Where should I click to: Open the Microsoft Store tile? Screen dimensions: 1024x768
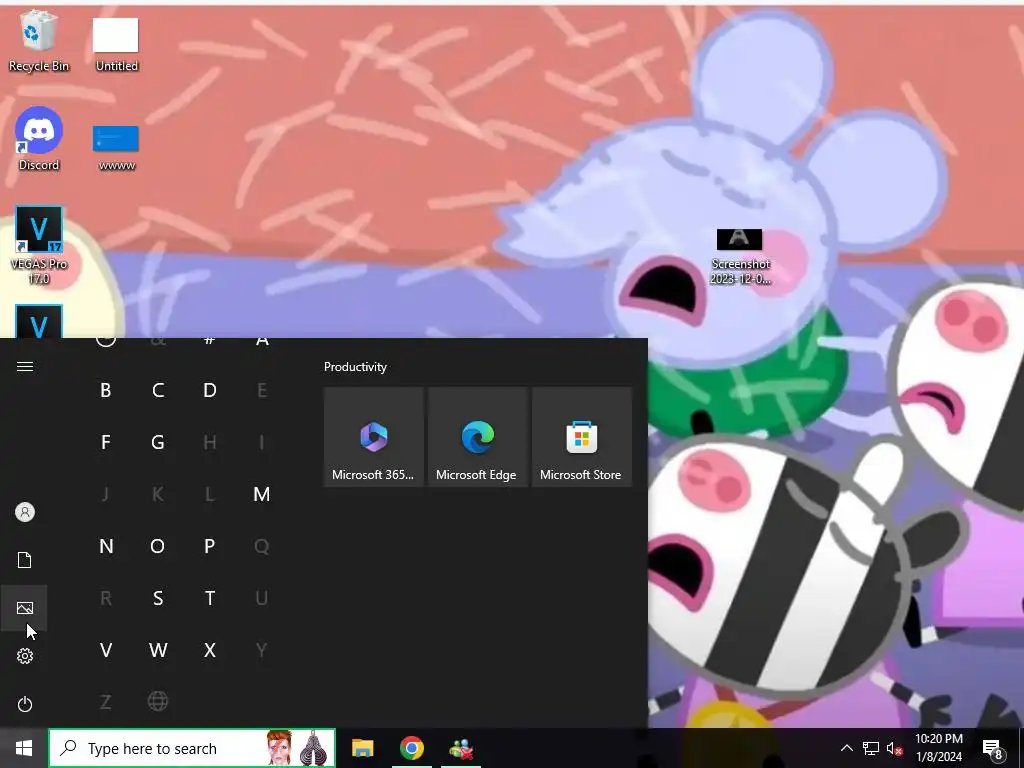pos(582,437)
